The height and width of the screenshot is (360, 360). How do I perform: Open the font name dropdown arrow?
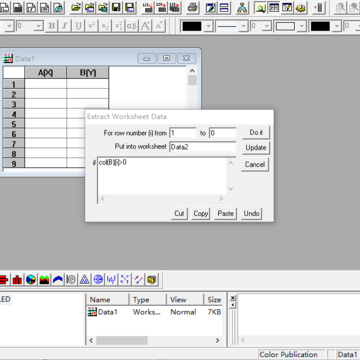pyautogui.click(x=9, y=26)
